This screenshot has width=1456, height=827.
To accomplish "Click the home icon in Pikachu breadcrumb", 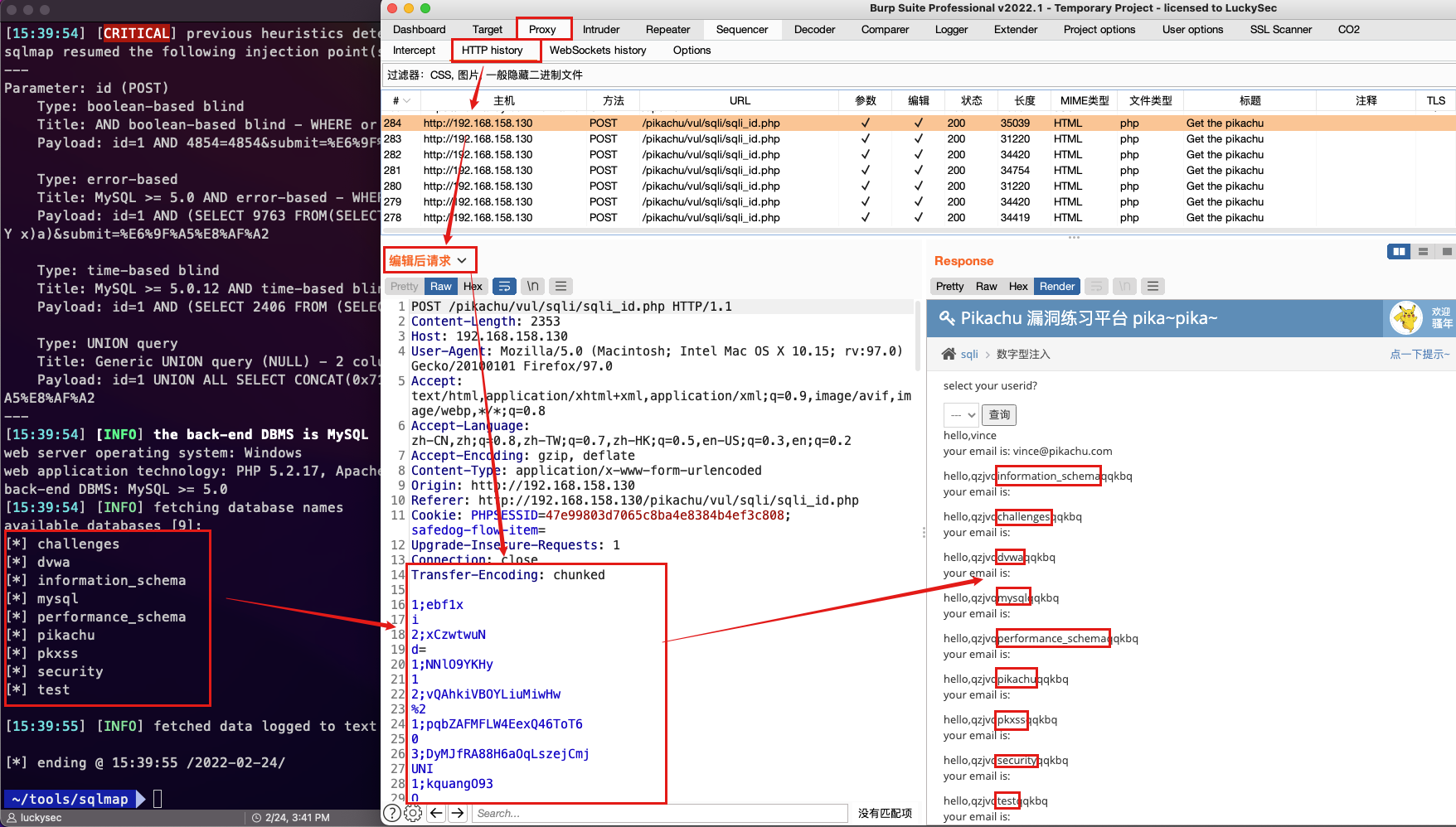I will [x=949, y=354].
